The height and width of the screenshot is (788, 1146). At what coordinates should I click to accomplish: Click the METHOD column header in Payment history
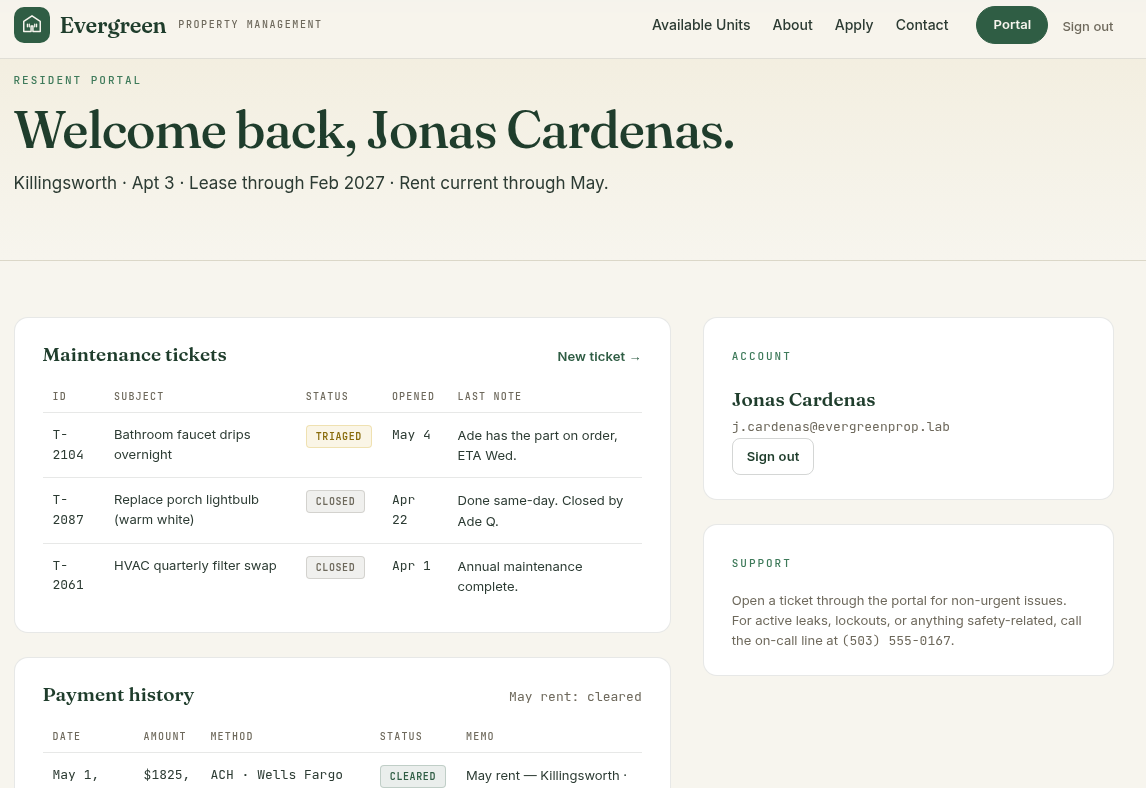(232, 736)
